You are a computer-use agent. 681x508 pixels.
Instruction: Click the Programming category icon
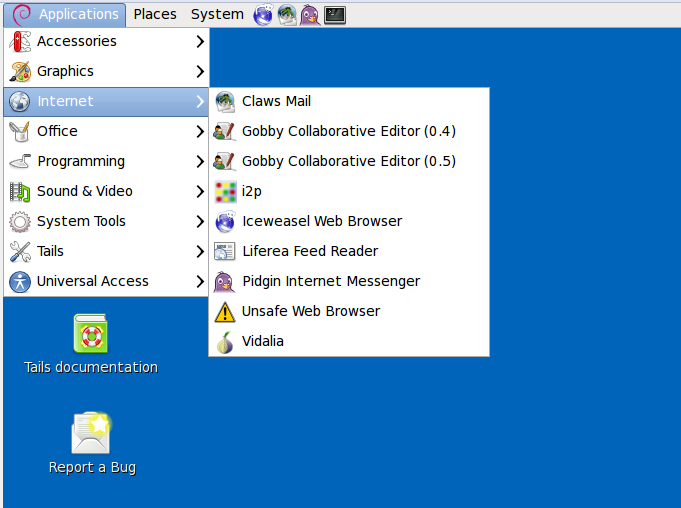click(20, 161)
